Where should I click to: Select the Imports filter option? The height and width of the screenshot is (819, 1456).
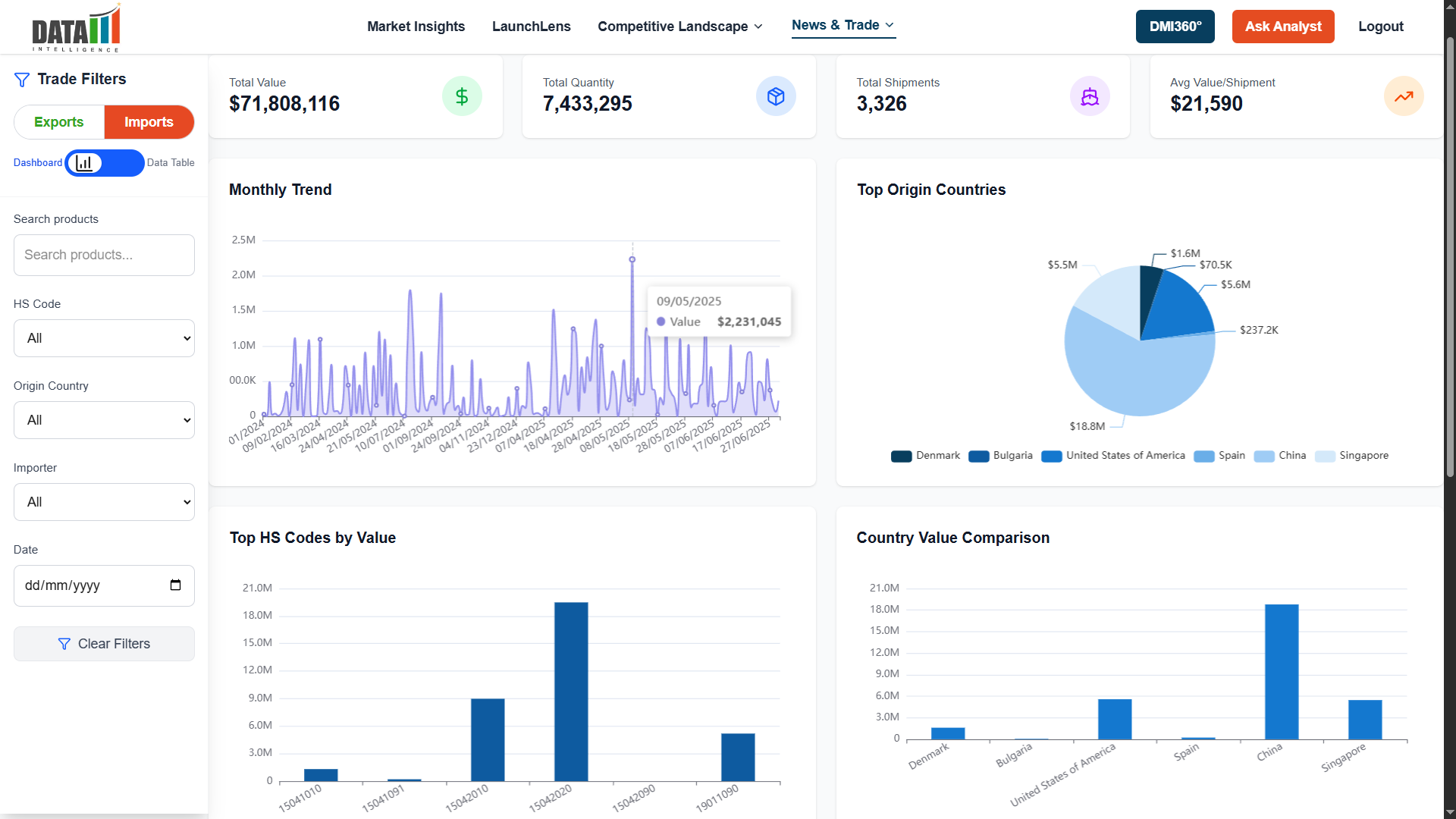(x=149, y=122)
